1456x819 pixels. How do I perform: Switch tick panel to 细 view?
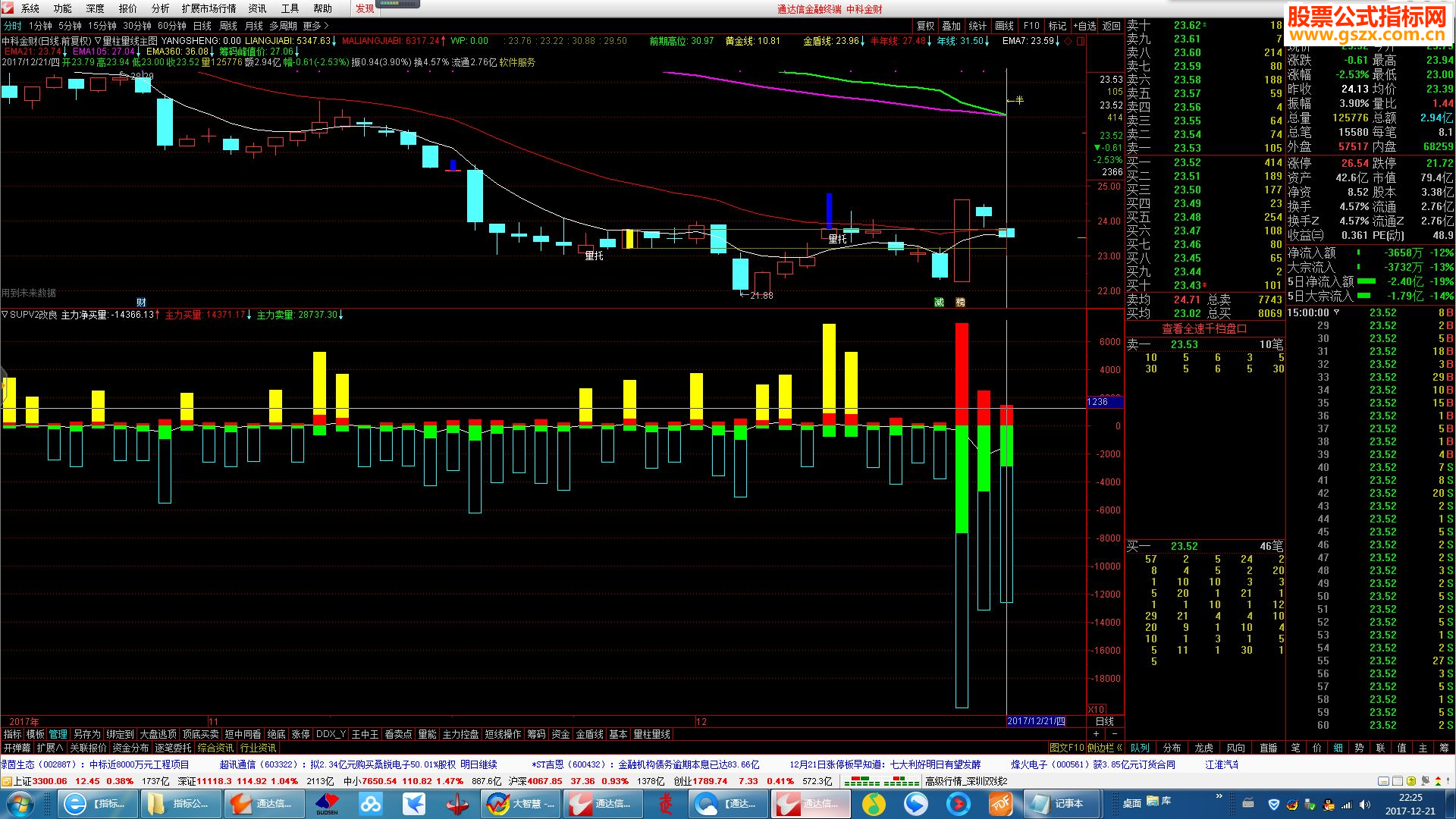[1338, 748]
